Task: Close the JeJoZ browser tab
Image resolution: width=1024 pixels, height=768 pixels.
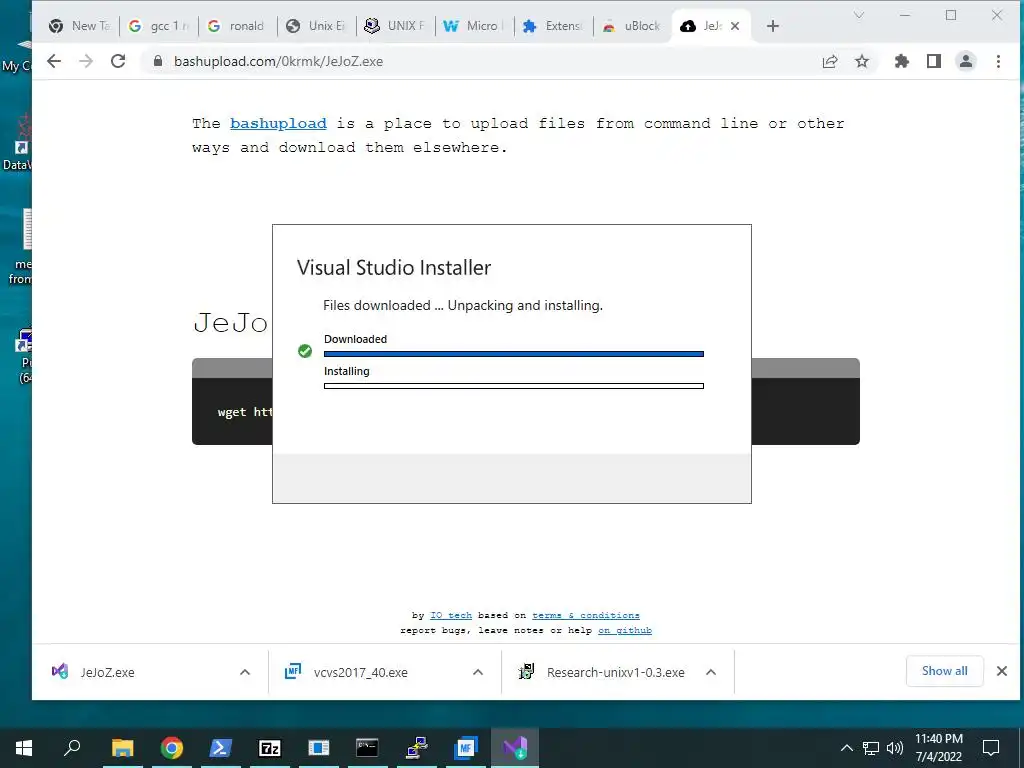Action: tap(735, 26)
